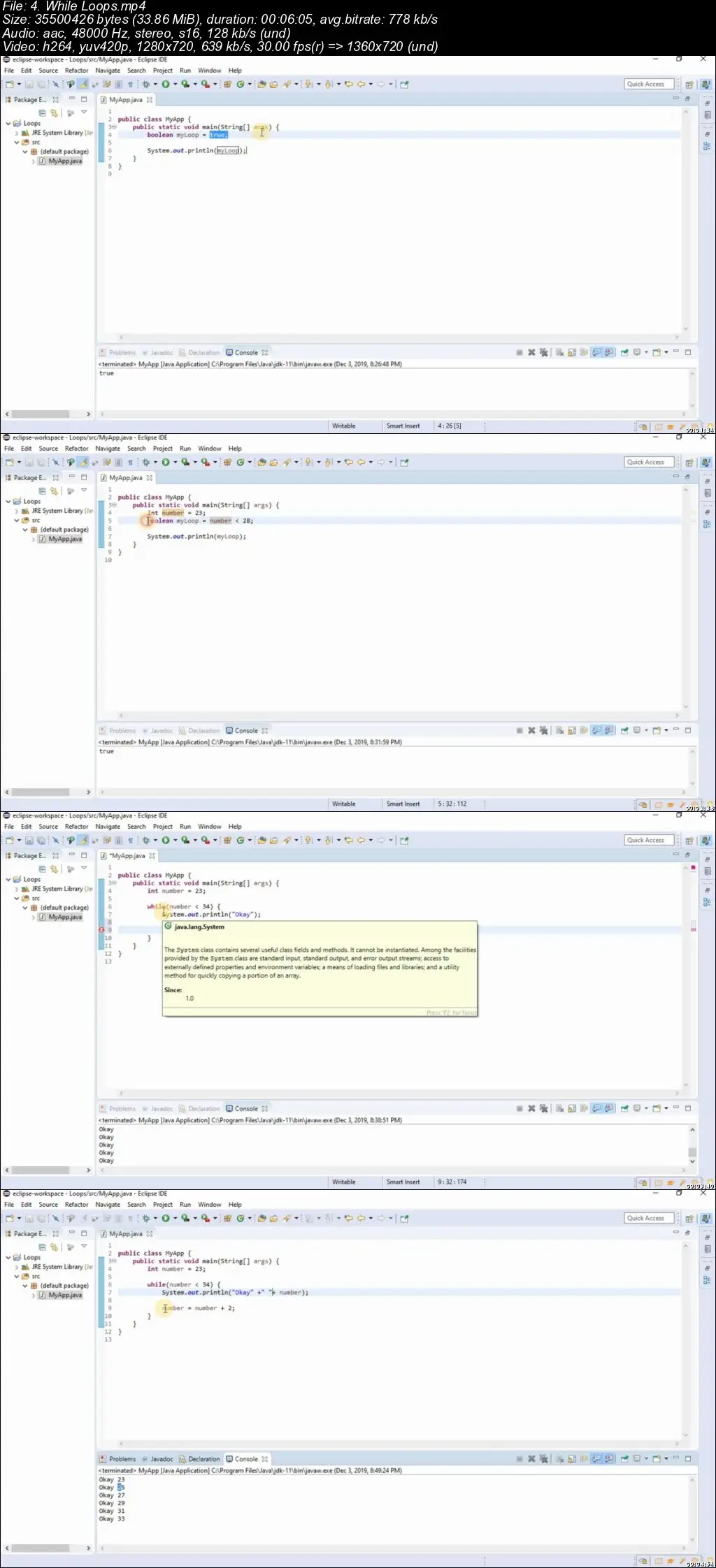
Task: Click Writable status in the first frame's status bar
Action: coord(343,426)
